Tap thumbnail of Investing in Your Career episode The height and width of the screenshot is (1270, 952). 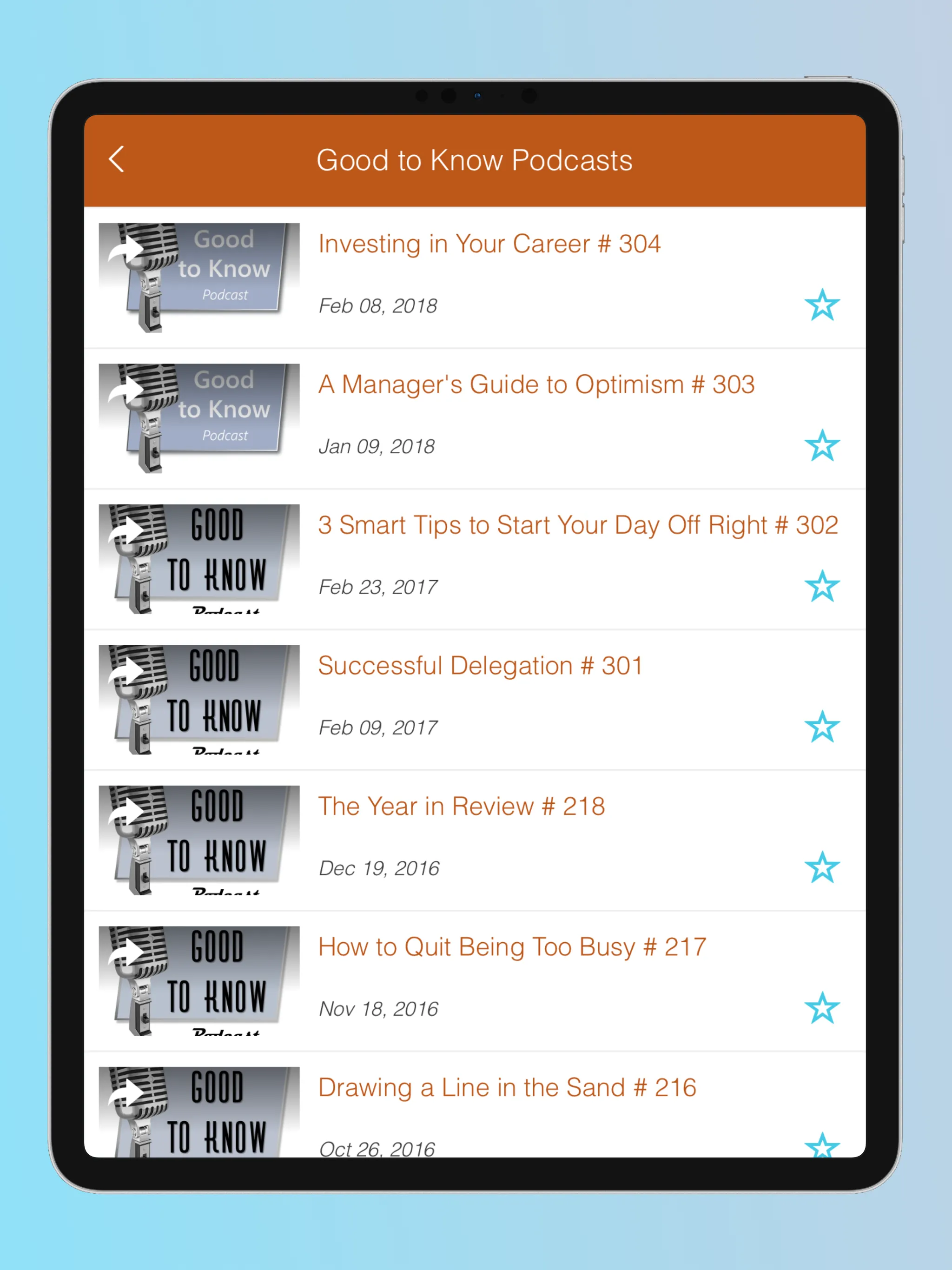click(x=199, y=278)
